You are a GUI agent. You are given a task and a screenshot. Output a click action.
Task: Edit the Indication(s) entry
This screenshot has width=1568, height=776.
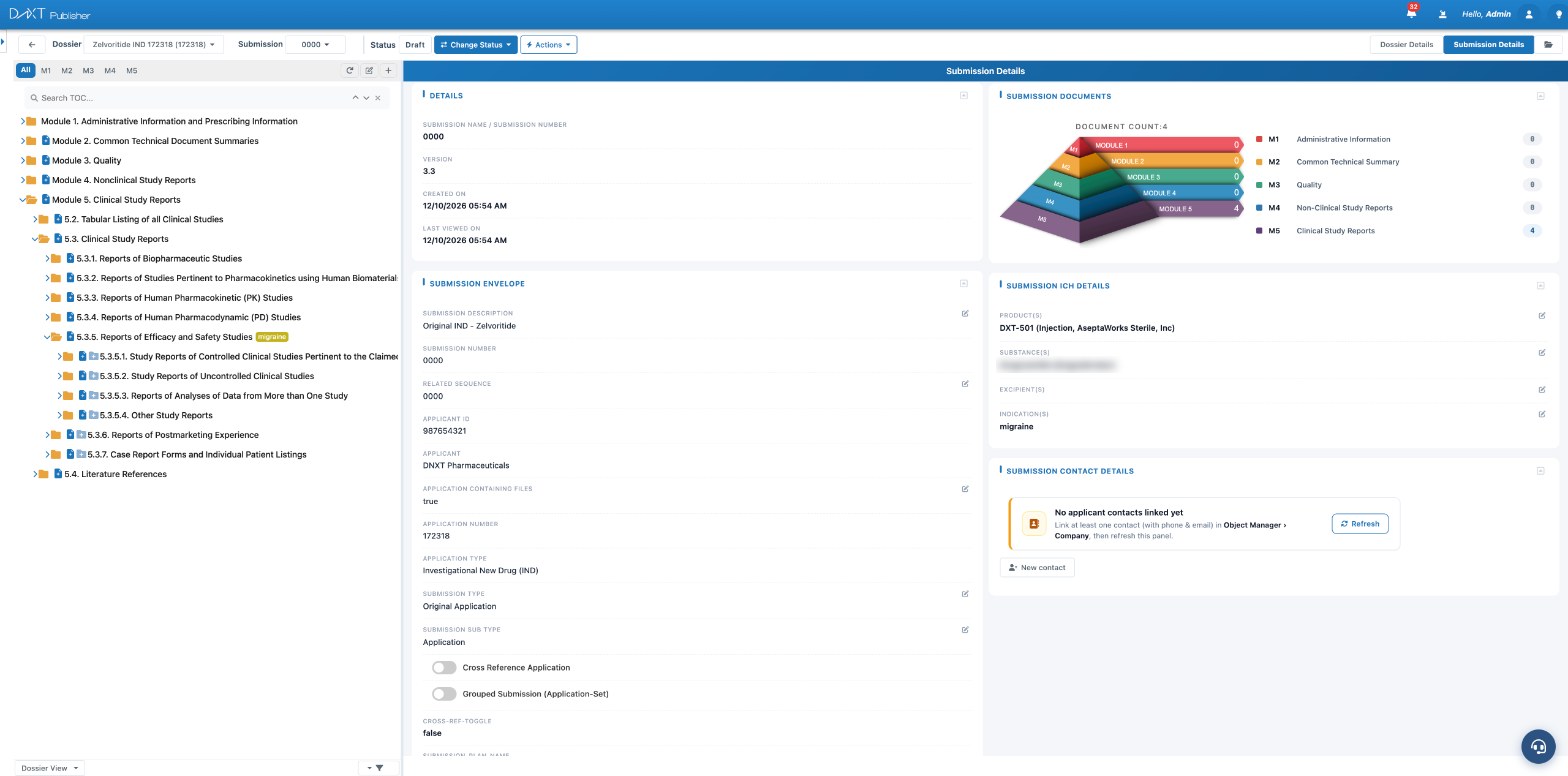click(x=1542, y=413)
